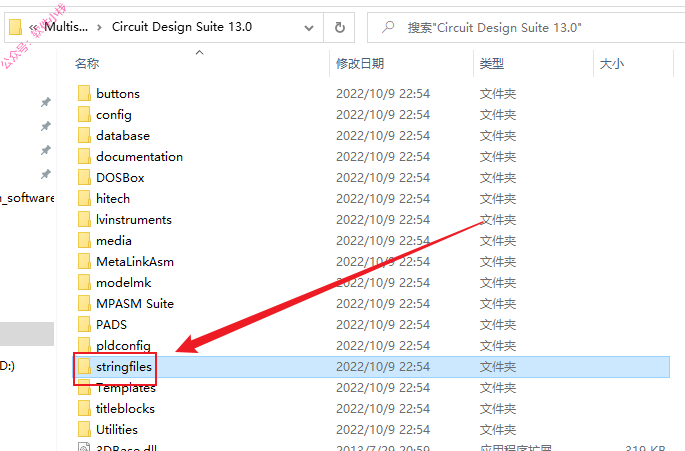
Task: Click the database folder icon
Action: pos(84,135)
